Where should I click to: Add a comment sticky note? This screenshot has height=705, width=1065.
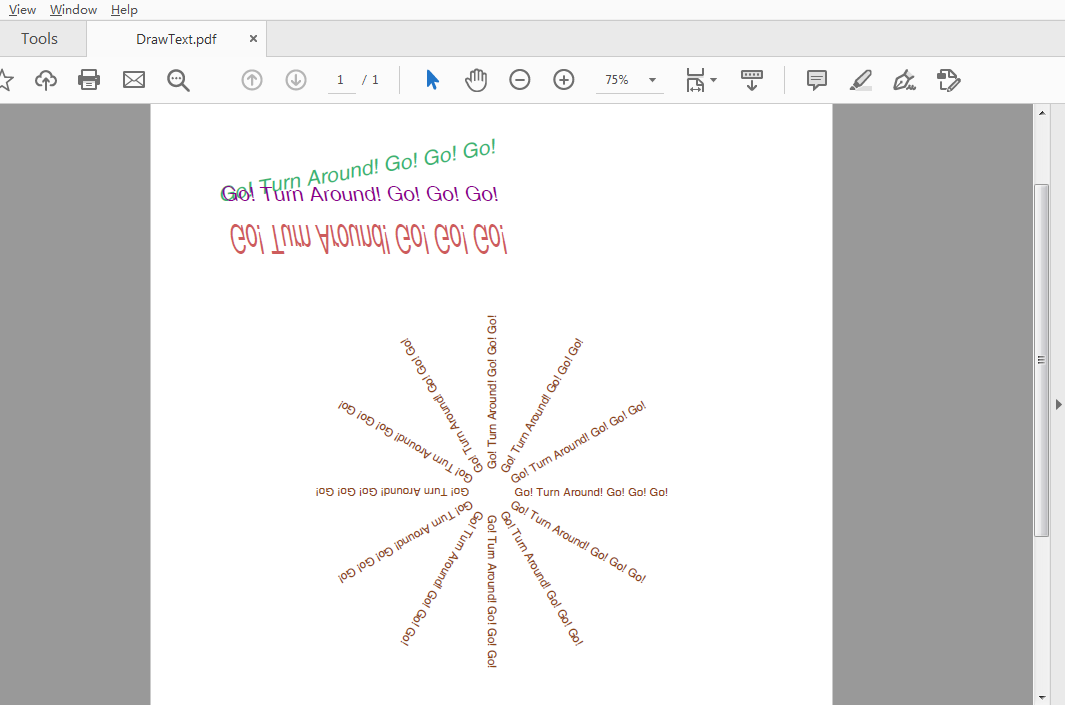pos(817,80)
